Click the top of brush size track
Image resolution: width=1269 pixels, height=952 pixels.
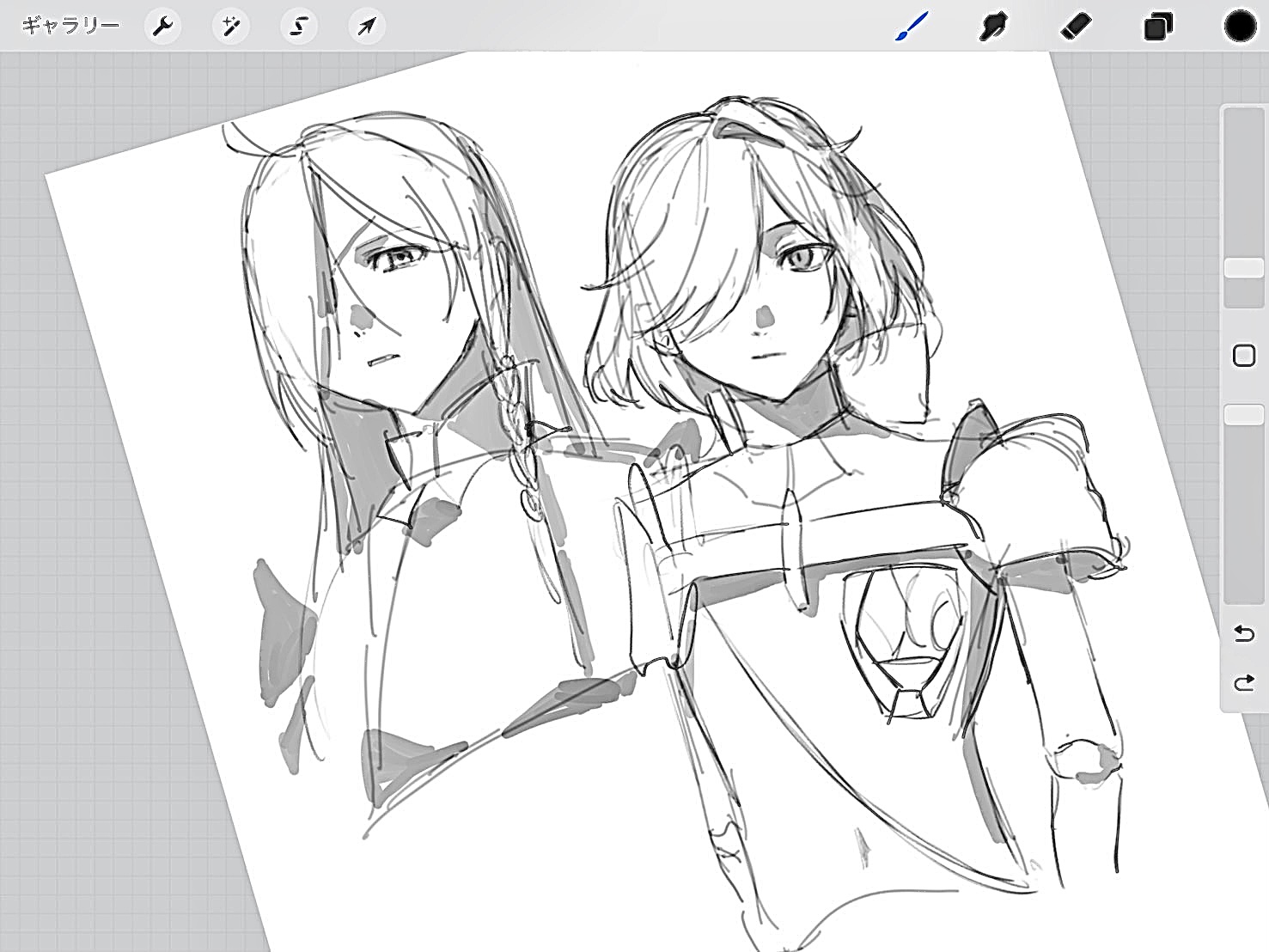tap(1243, 120)
